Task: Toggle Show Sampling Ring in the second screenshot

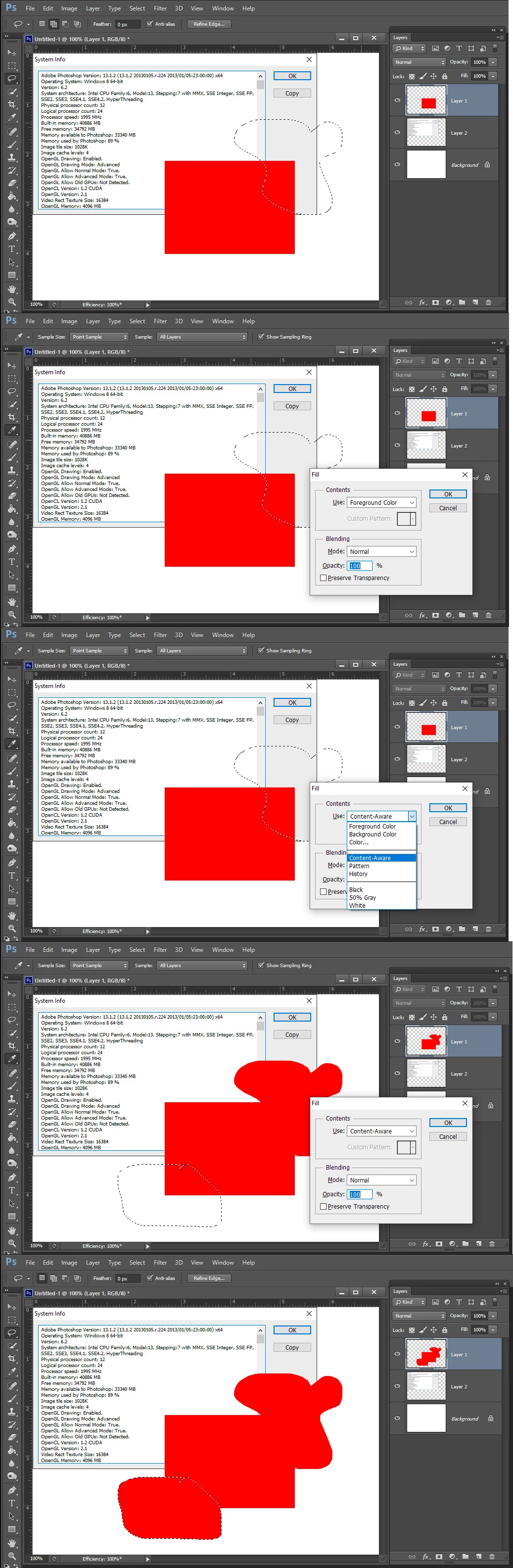Action: coord(261,337)
